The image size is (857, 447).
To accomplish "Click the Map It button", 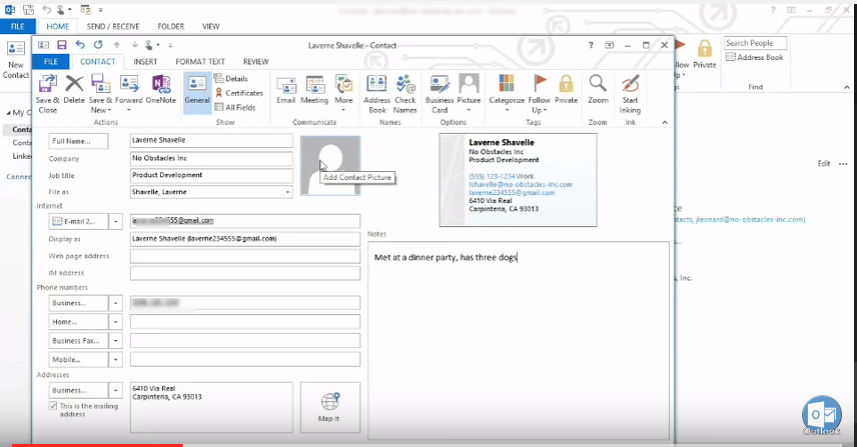I will click(x=330, y=407).
